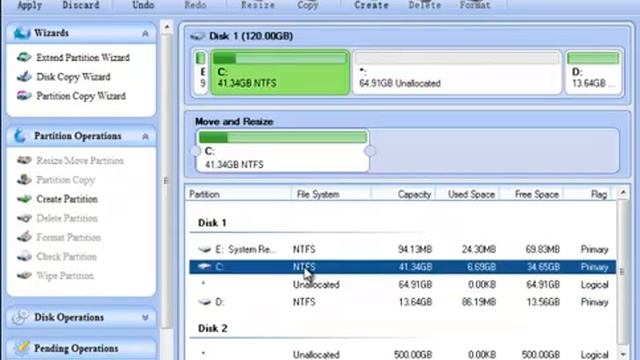Collapse the Partition Operations panel chevron
This screenshot has height=360, width=640.
click(x=145, y=136)
